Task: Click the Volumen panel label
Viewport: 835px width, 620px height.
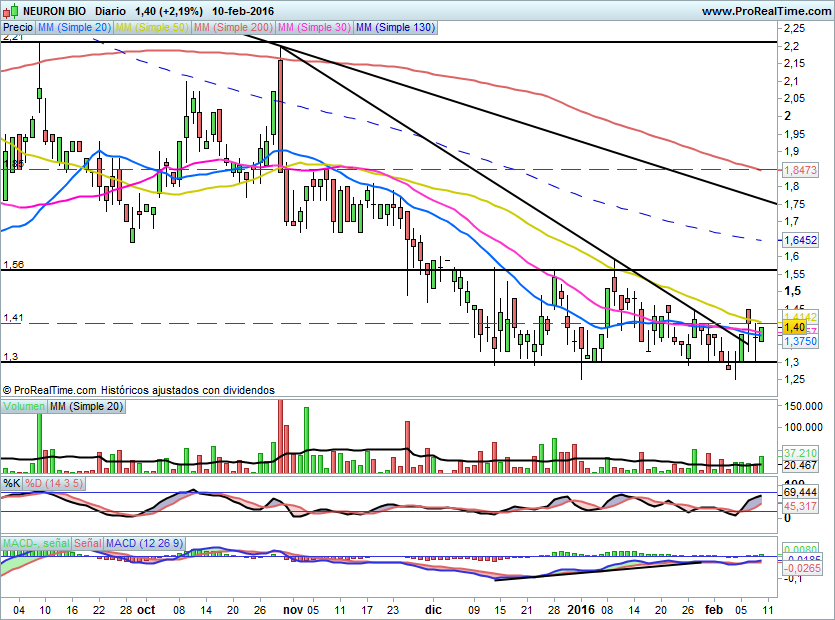Action: click(24, 406)
